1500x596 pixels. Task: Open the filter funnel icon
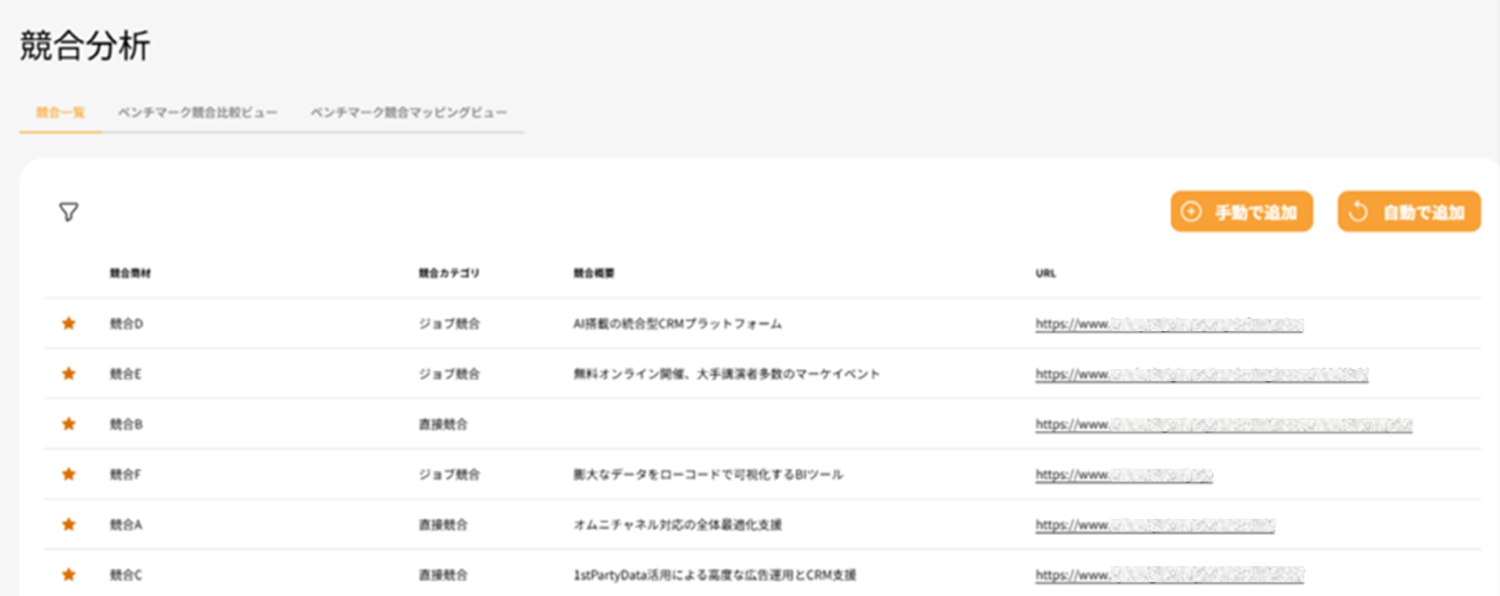68,212
